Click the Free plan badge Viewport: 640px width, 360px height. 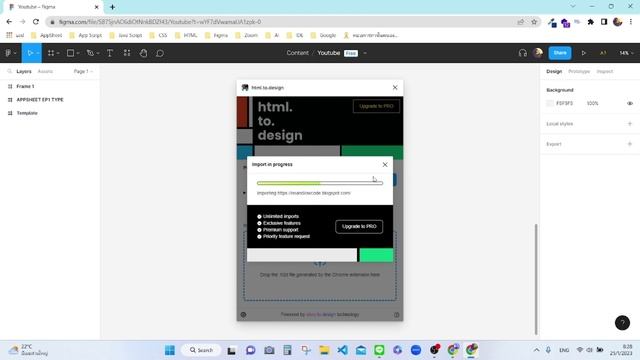(x=351, y=53)
